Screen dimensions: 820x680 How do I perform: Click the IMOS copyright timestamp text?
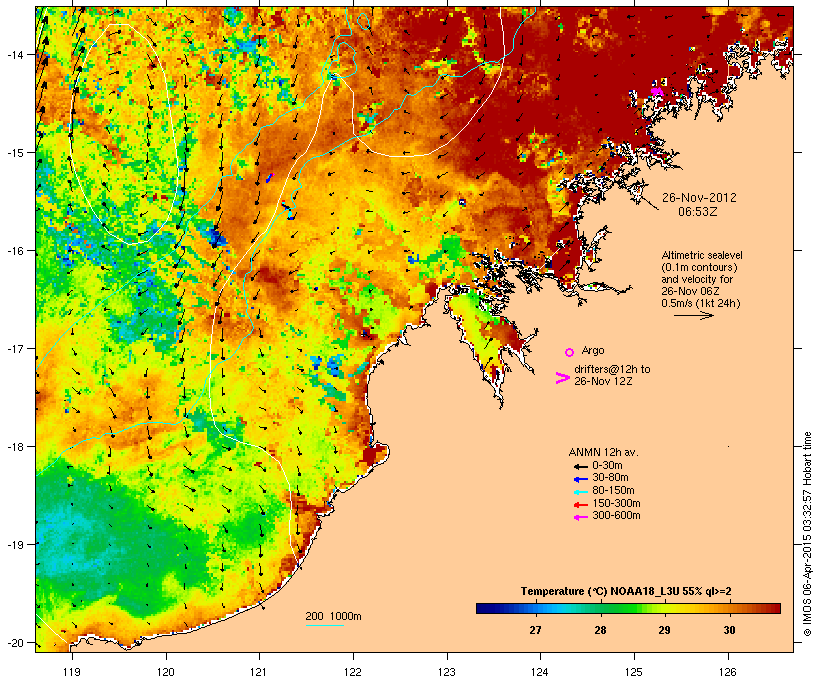(807, 534)
